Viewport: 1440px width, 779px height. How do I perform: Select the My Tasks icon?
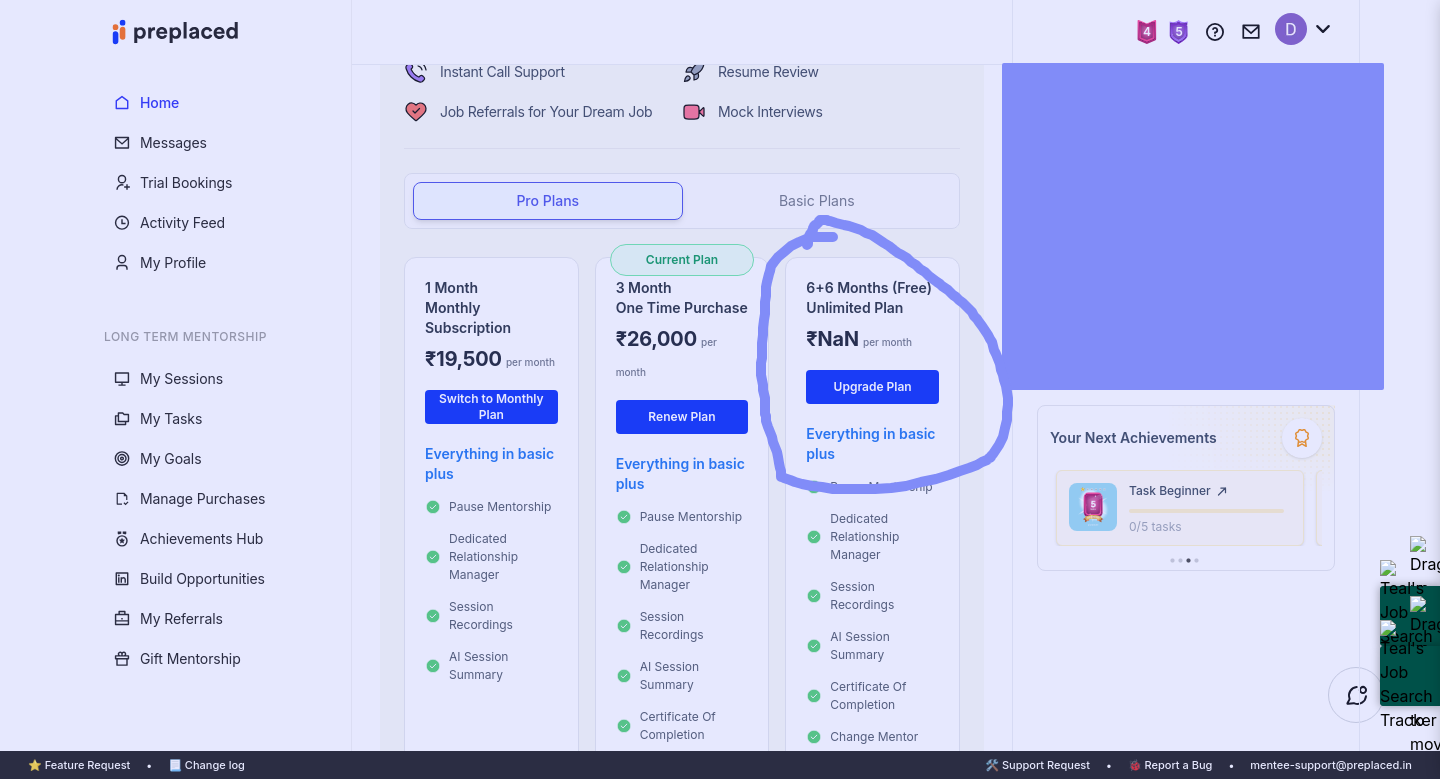(x=122, y=419)
